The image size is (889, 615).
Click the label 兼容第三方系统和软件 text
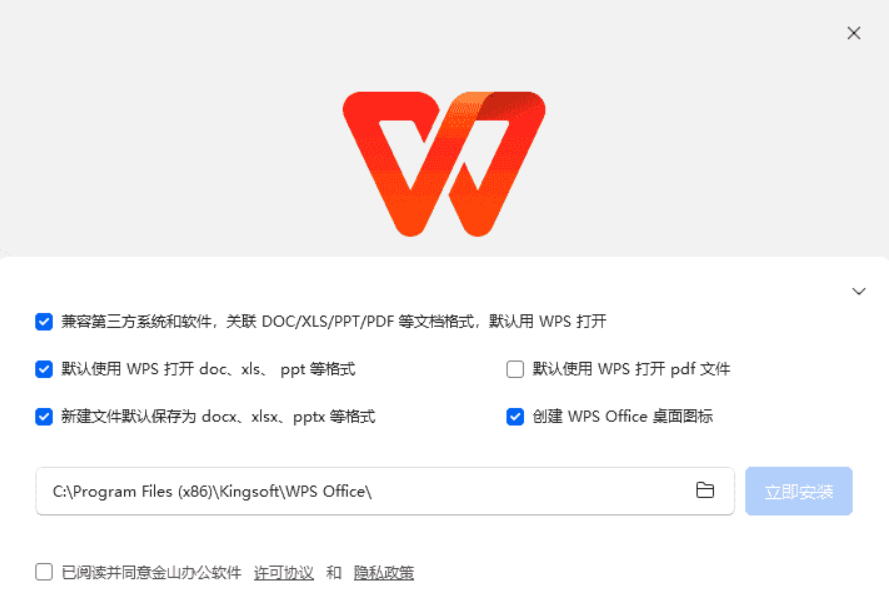coord(137,321)
